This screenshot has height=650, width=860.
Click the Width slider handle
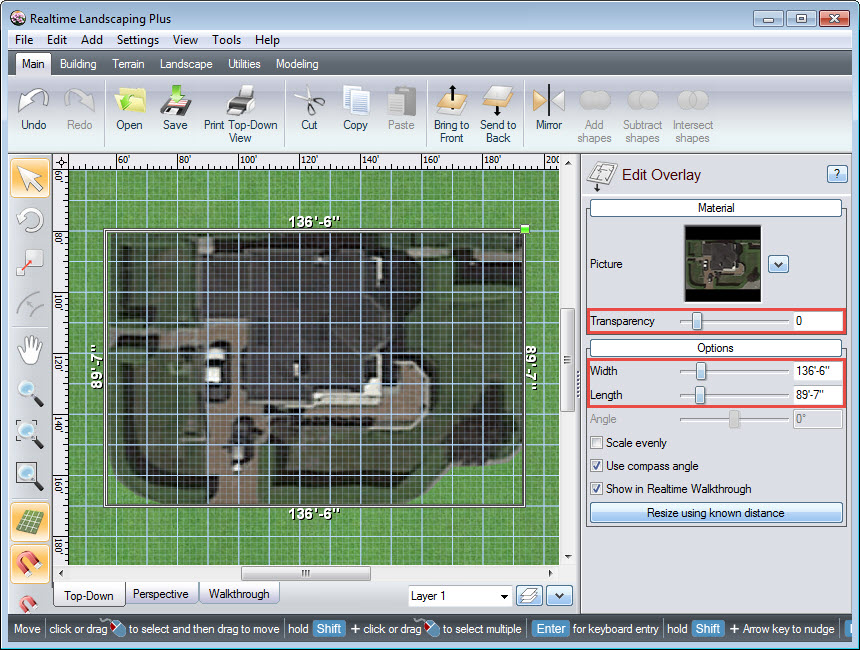tap(701, 371)
